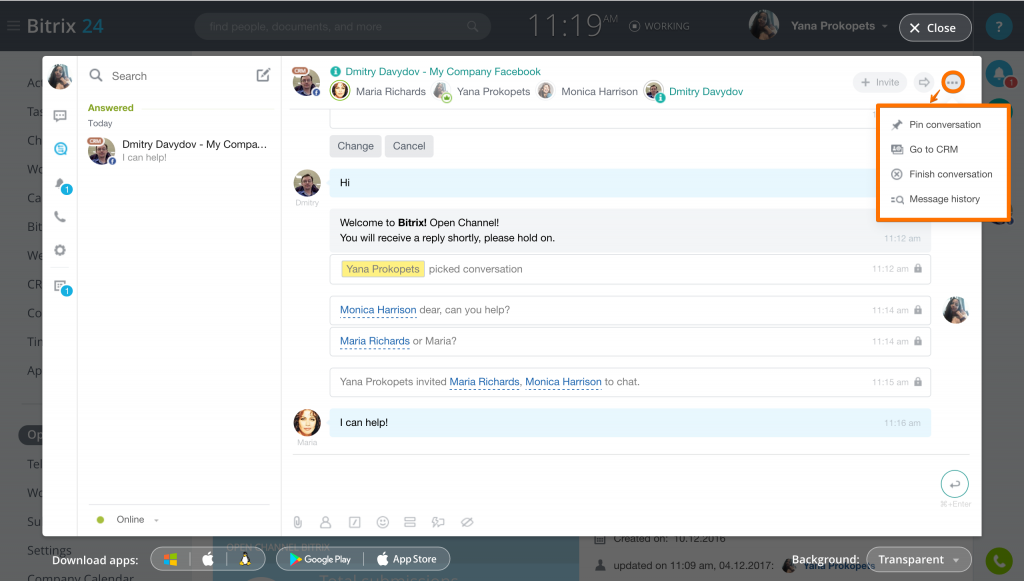This screenshot has width=1024, height=581.
Task: Attach a file with the paperclip icon
Action: tap(298, 522)
